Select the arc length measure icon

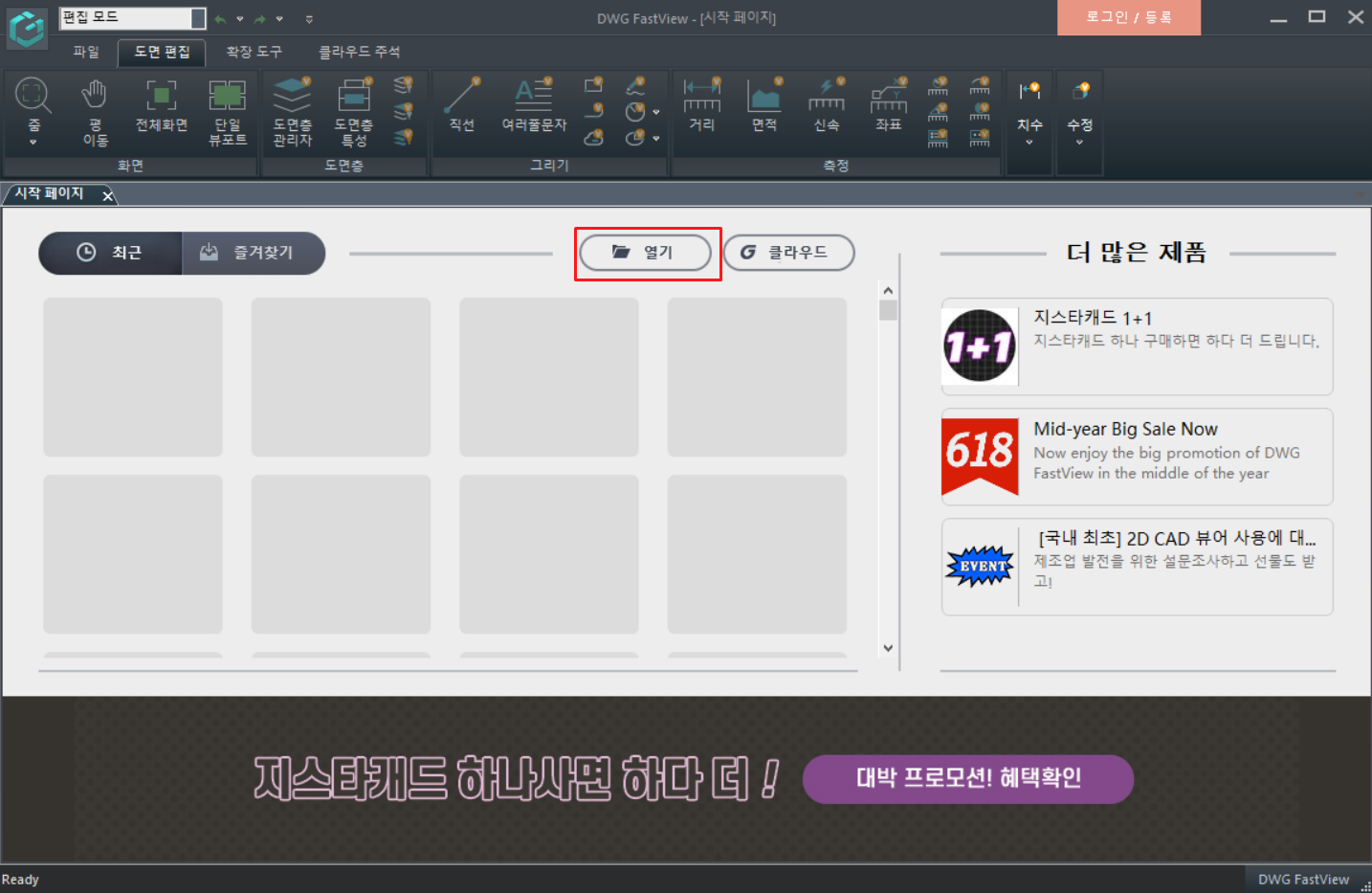click(980, 86)
